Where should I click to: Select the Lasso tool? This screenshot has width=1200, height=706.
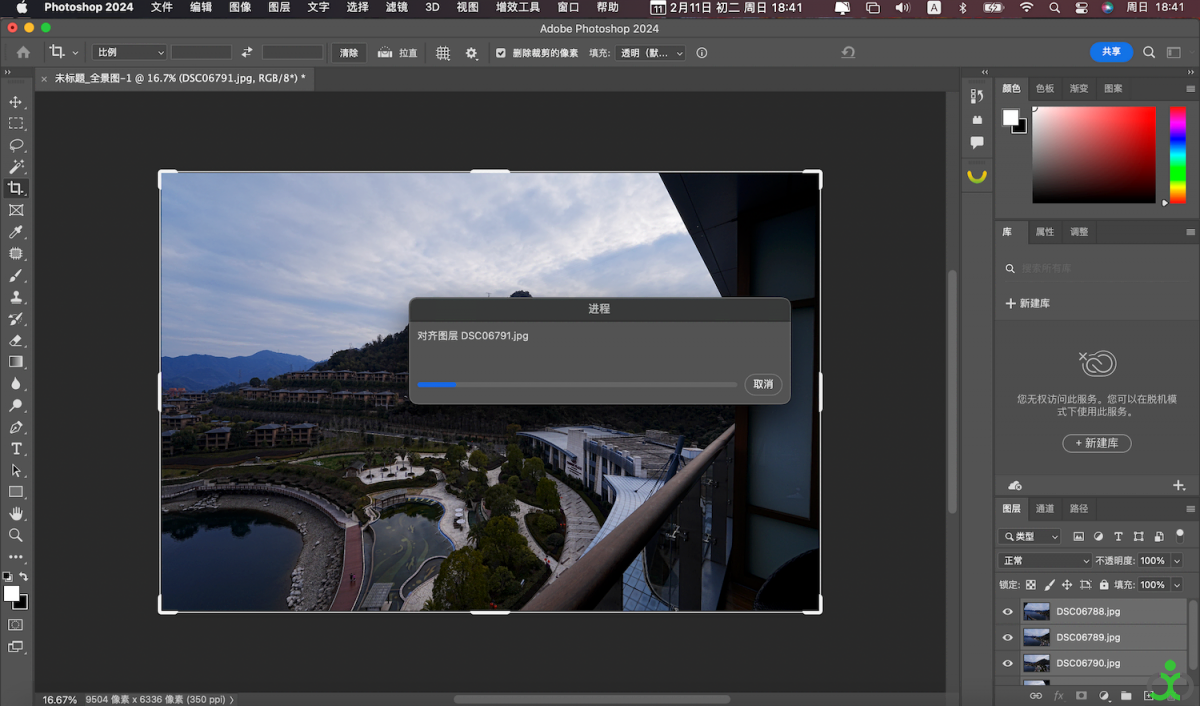(16, 145)
